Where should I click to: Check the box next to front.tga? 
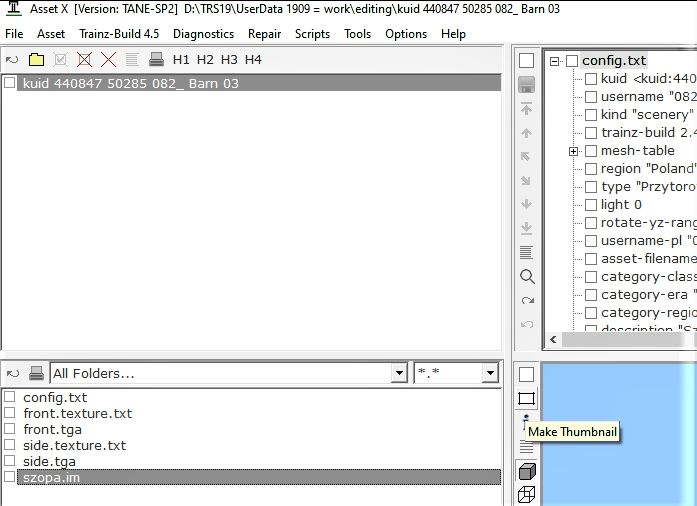tap(10, 430)
